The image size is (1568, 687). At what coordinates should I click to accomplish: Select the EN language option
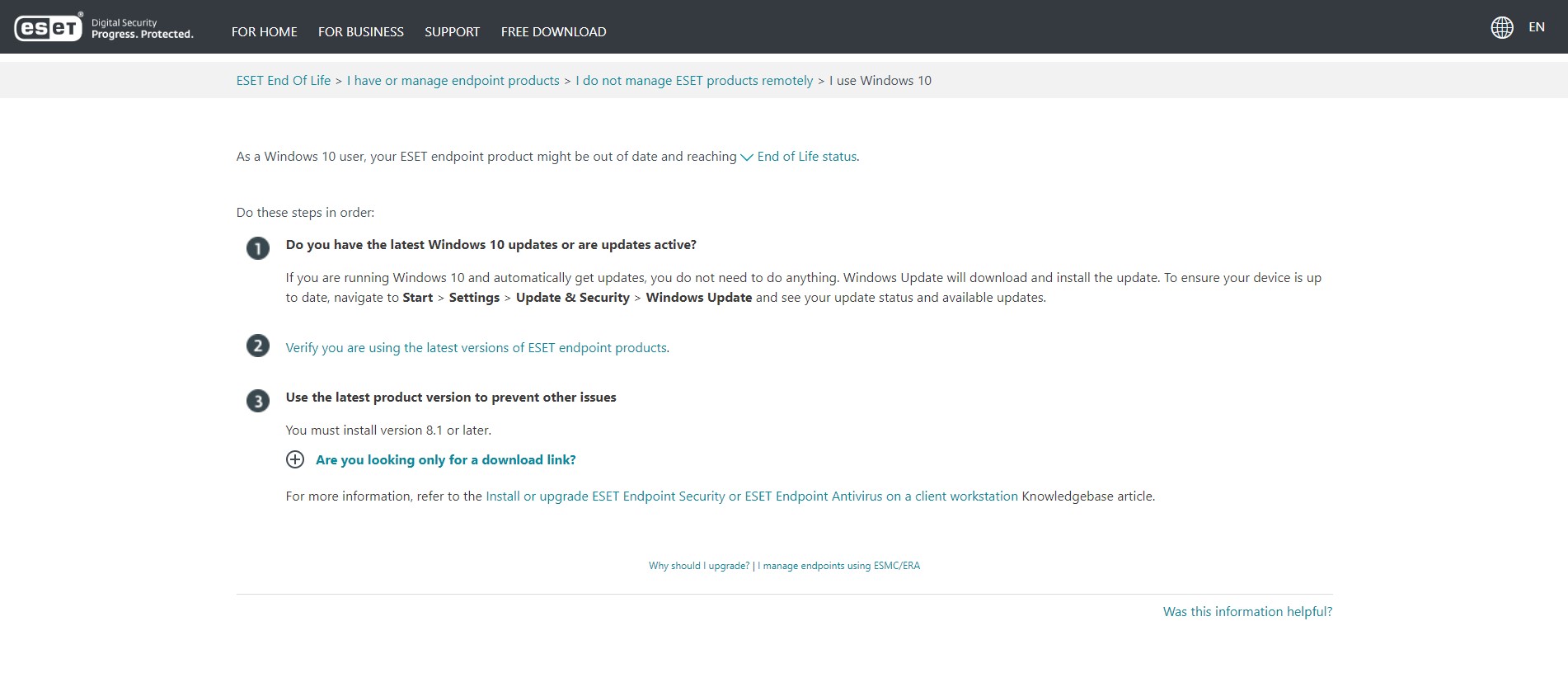[x=1537, y=27]
